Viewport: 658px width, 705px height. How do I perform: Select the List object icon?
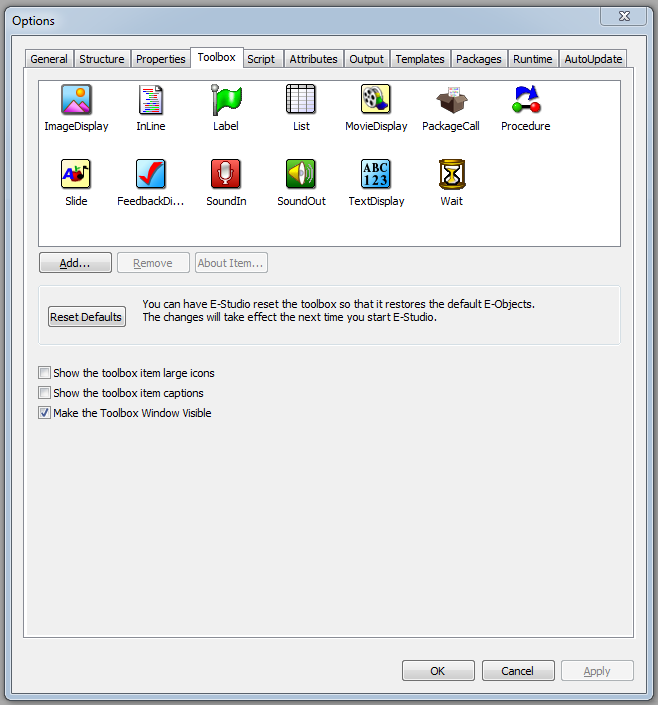[301, 99]
